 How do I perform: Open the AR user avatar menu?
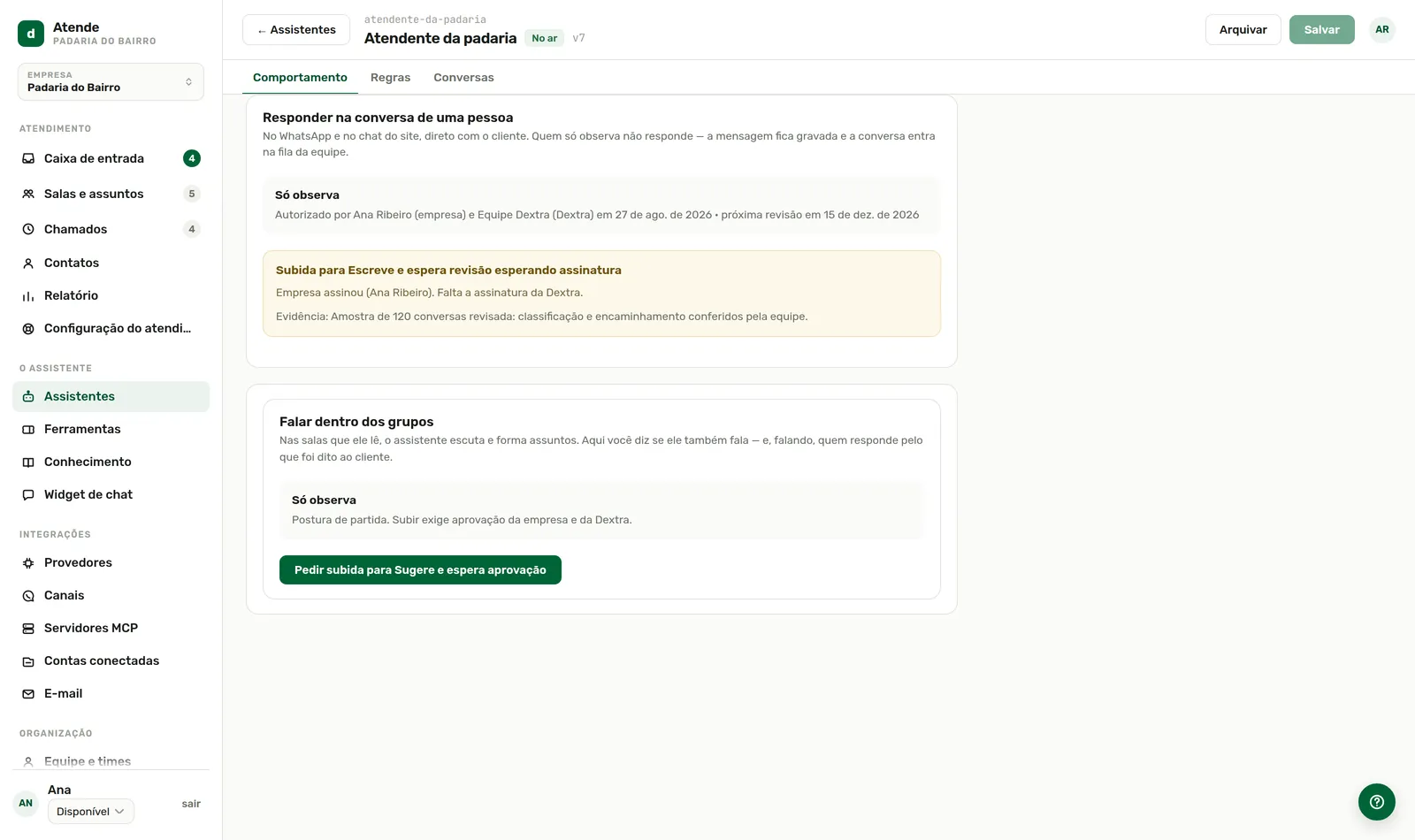[x=1382, y=29]
